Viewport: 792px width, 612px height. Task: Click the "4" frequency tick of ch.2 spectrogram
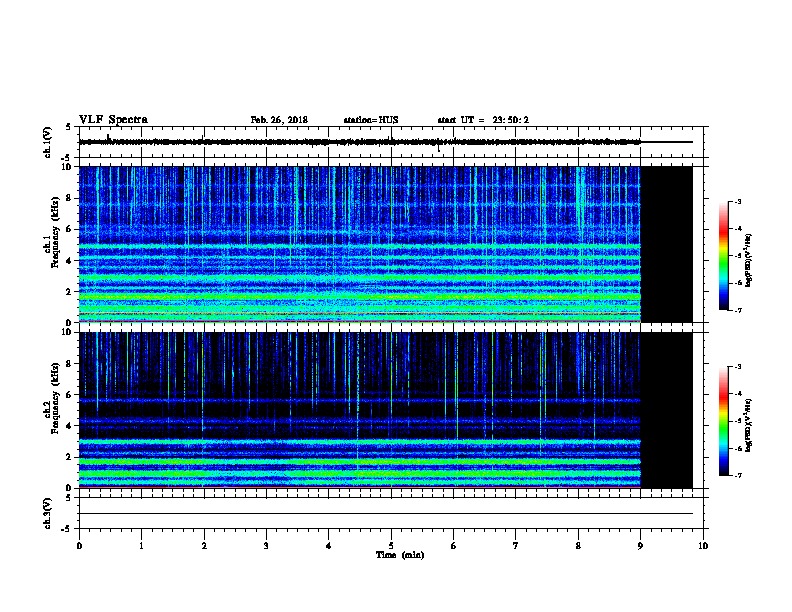[x=70, y=426]
